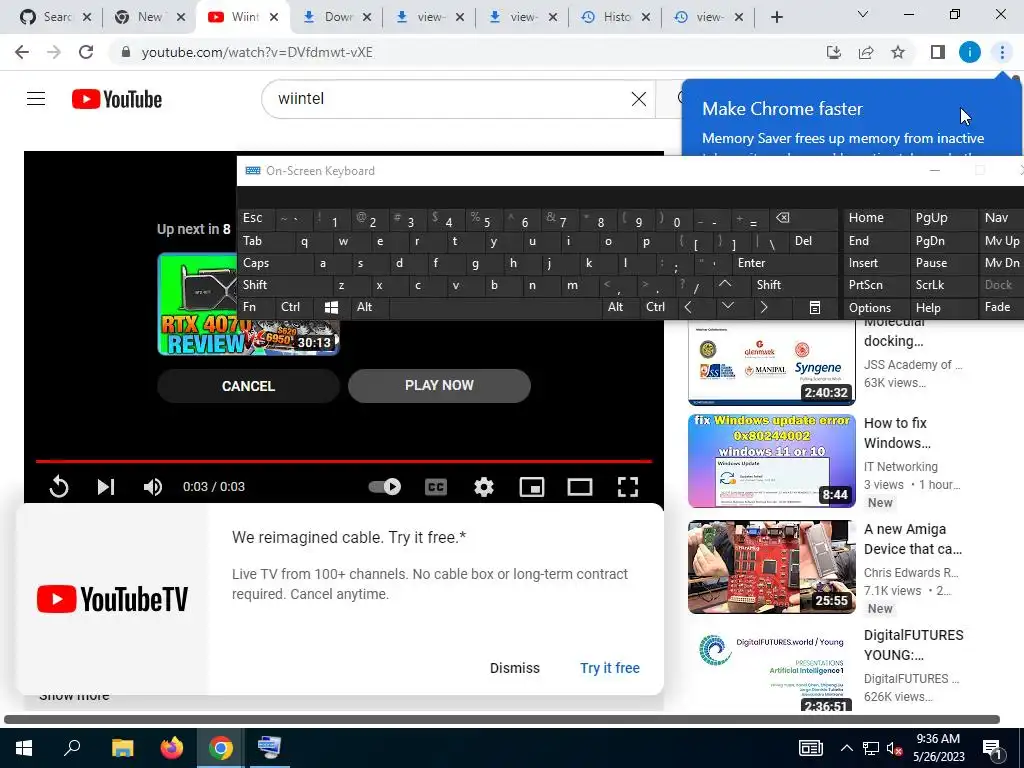Image resolution: width=1024 pixels, height=768 pixels.
Task: Click the PLAY NOW button
Action: (x=439, y=385)
